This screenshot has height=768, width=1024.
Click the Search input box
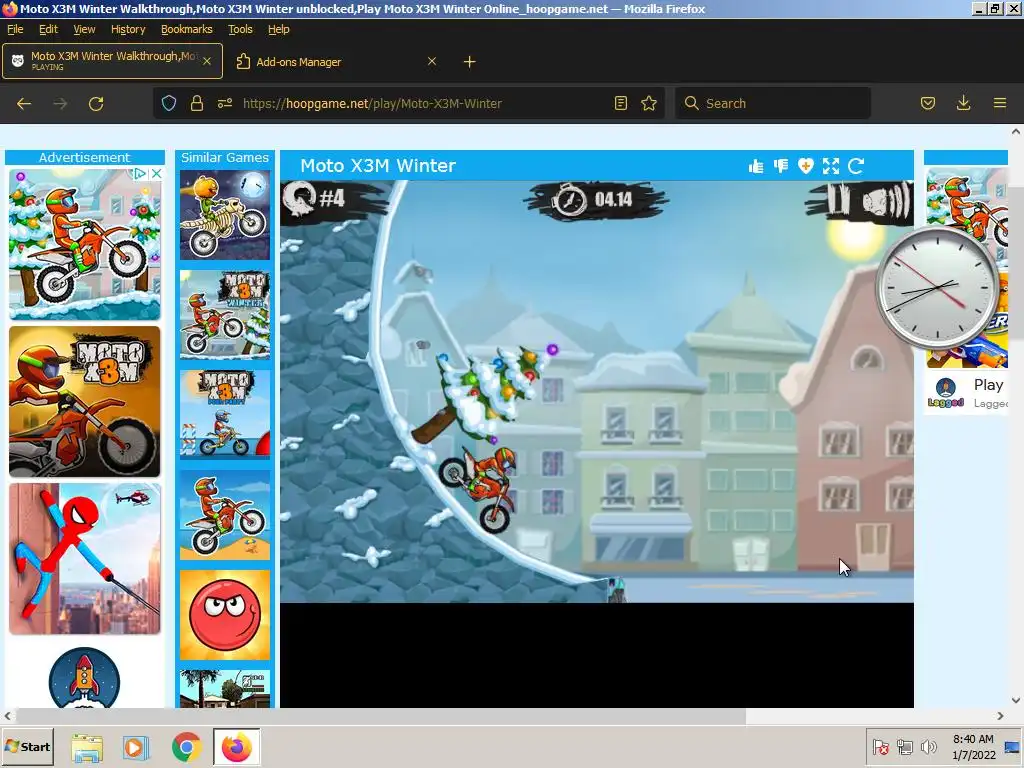773,103
